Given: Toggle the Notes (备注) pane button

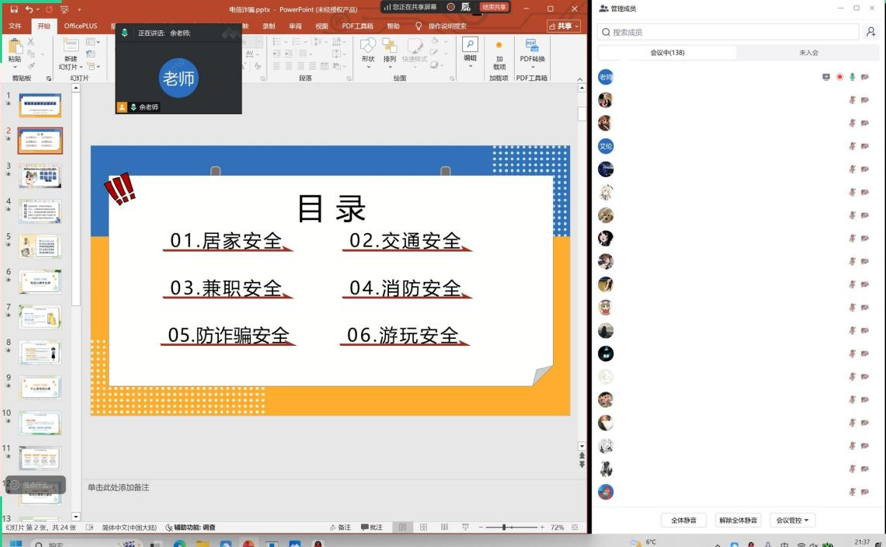Looking at the screenshot, I should [x=341, y=527].
